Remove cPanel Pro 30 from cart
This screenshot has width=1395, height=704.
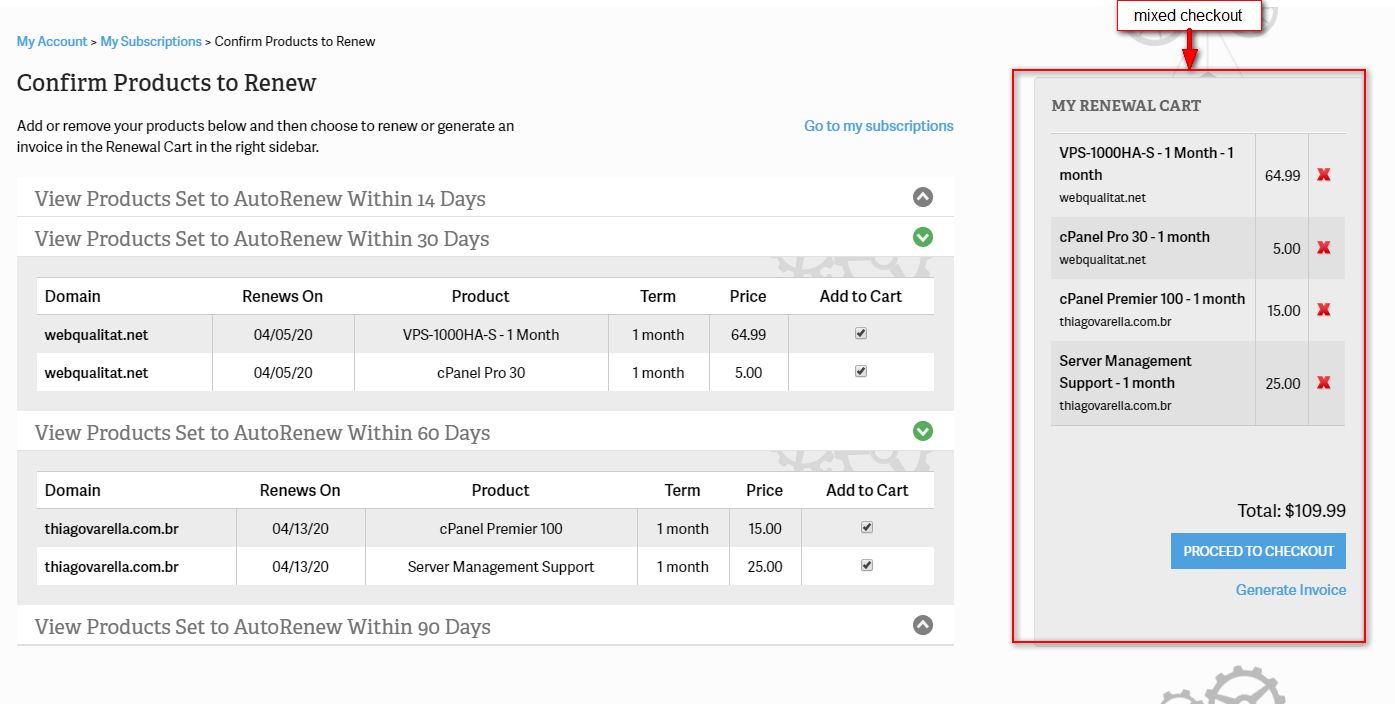(1324, 248)
